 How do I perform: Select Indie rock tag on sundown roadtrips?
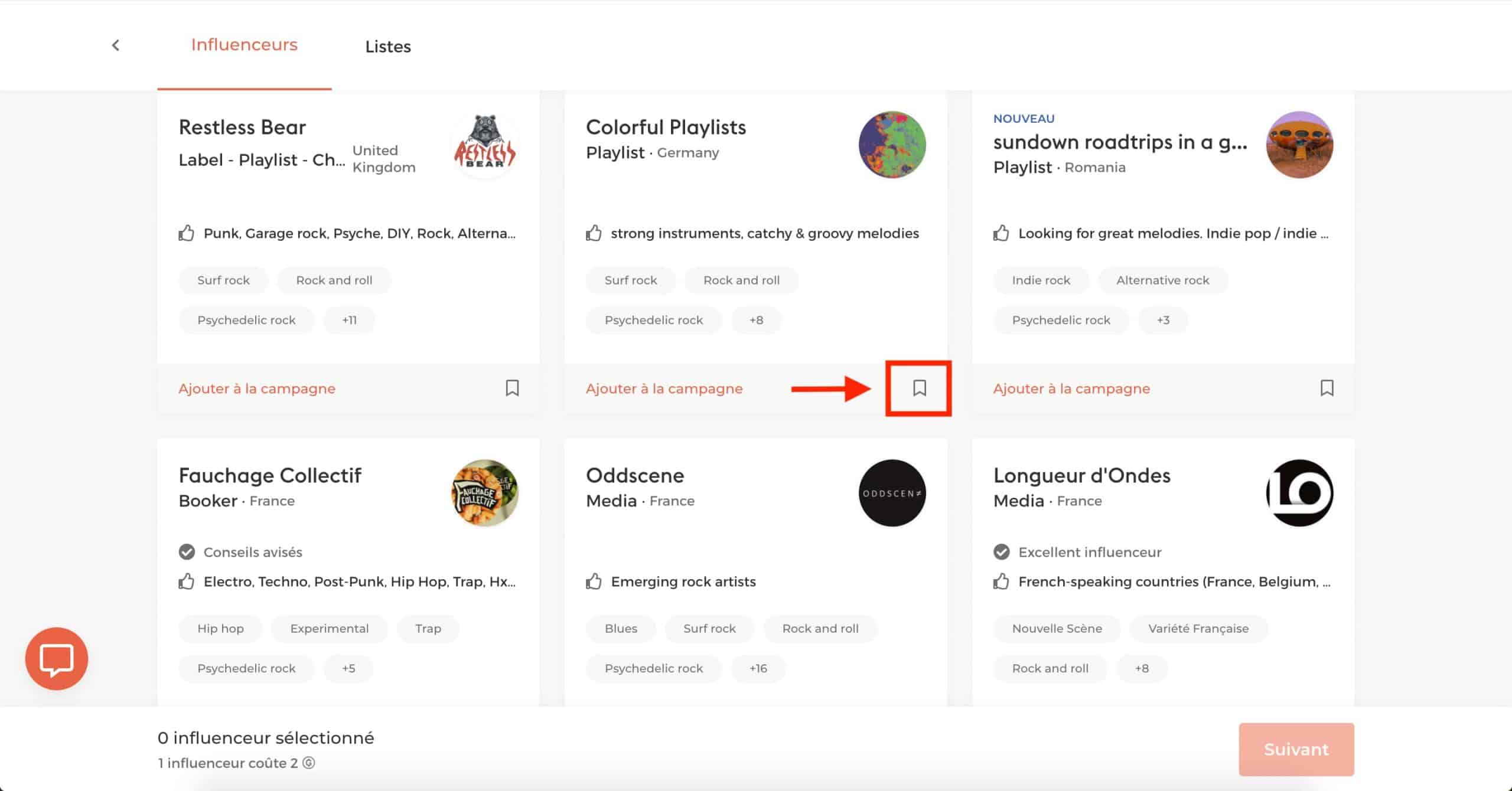(1041, 280)
